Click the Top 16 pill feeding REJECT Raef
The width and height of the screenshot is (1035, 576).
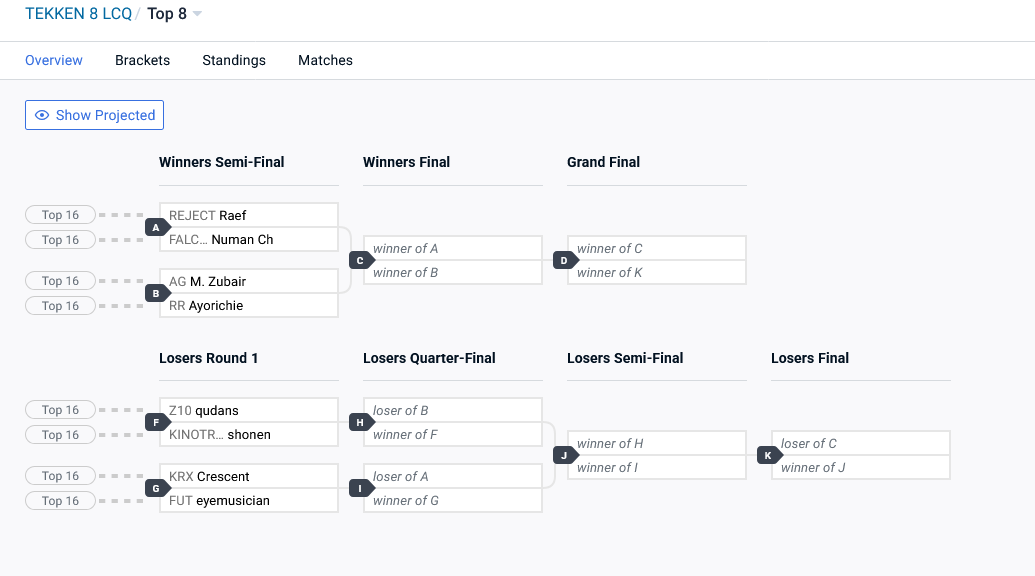60,214
